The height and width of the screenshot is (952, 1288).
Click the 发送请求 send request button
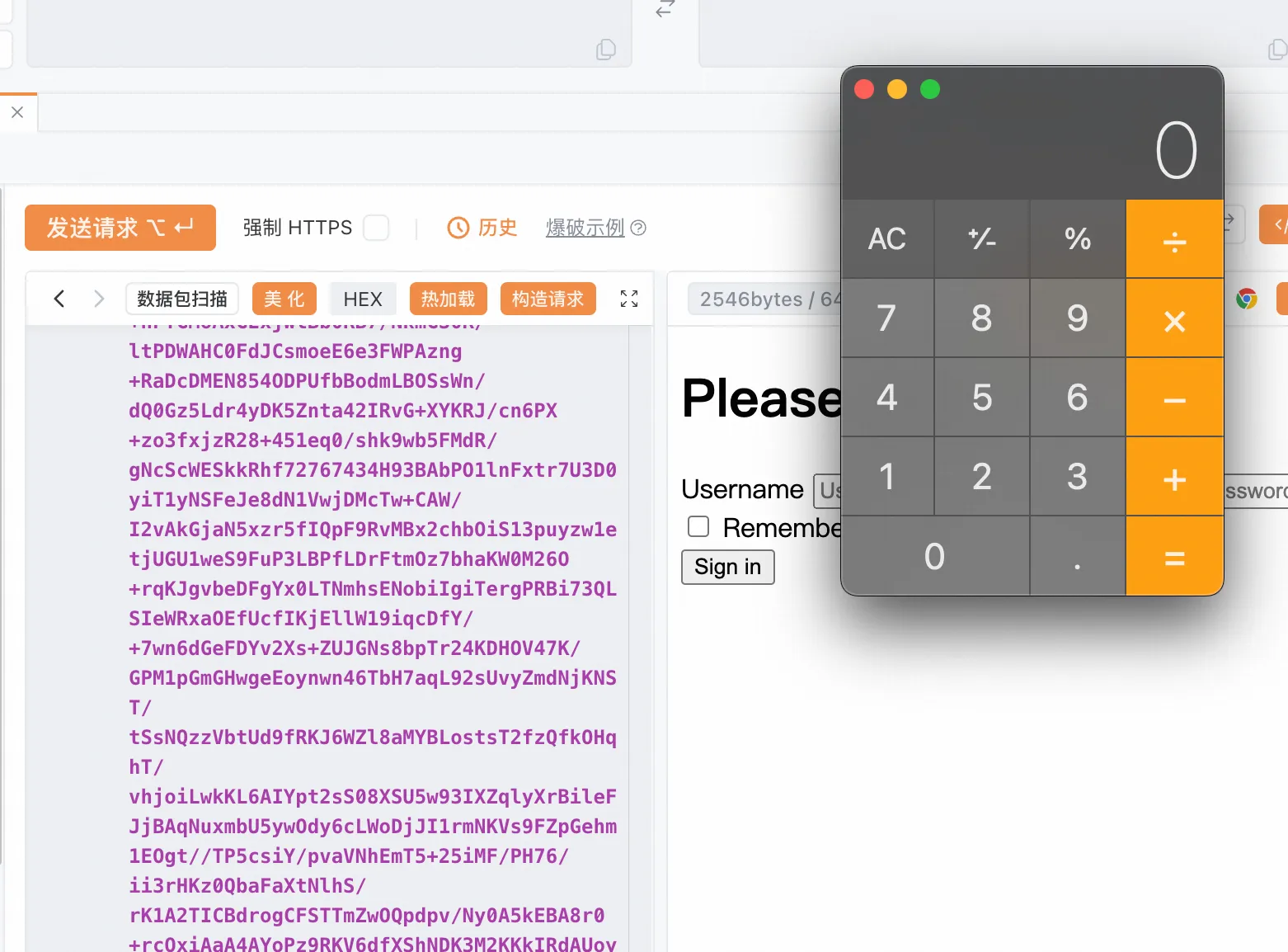(x=120, y=228)
